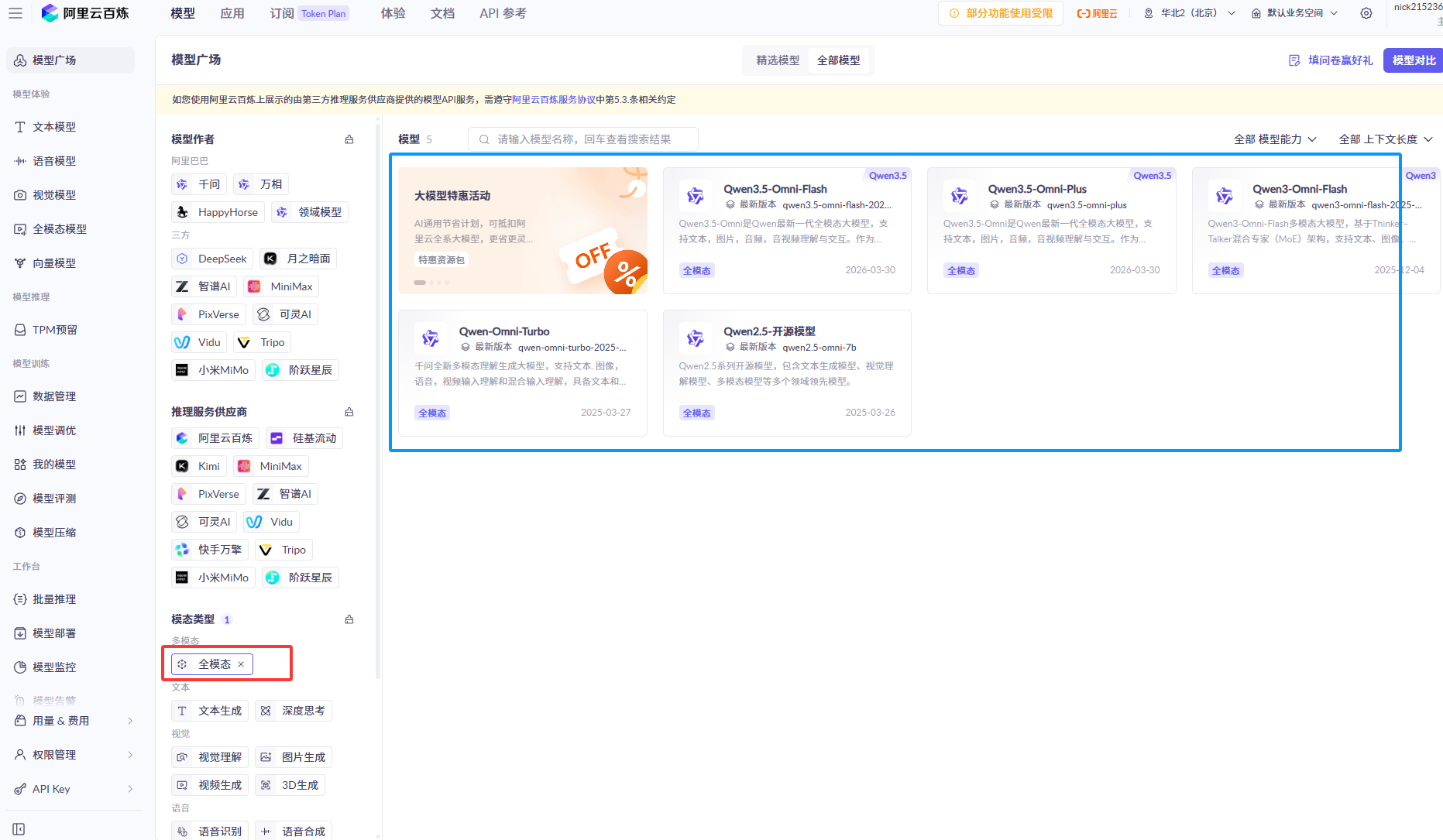
Task: Click the Qwen logo on the Qwen-Omni-Turbo card
Action: pos(430,339)
